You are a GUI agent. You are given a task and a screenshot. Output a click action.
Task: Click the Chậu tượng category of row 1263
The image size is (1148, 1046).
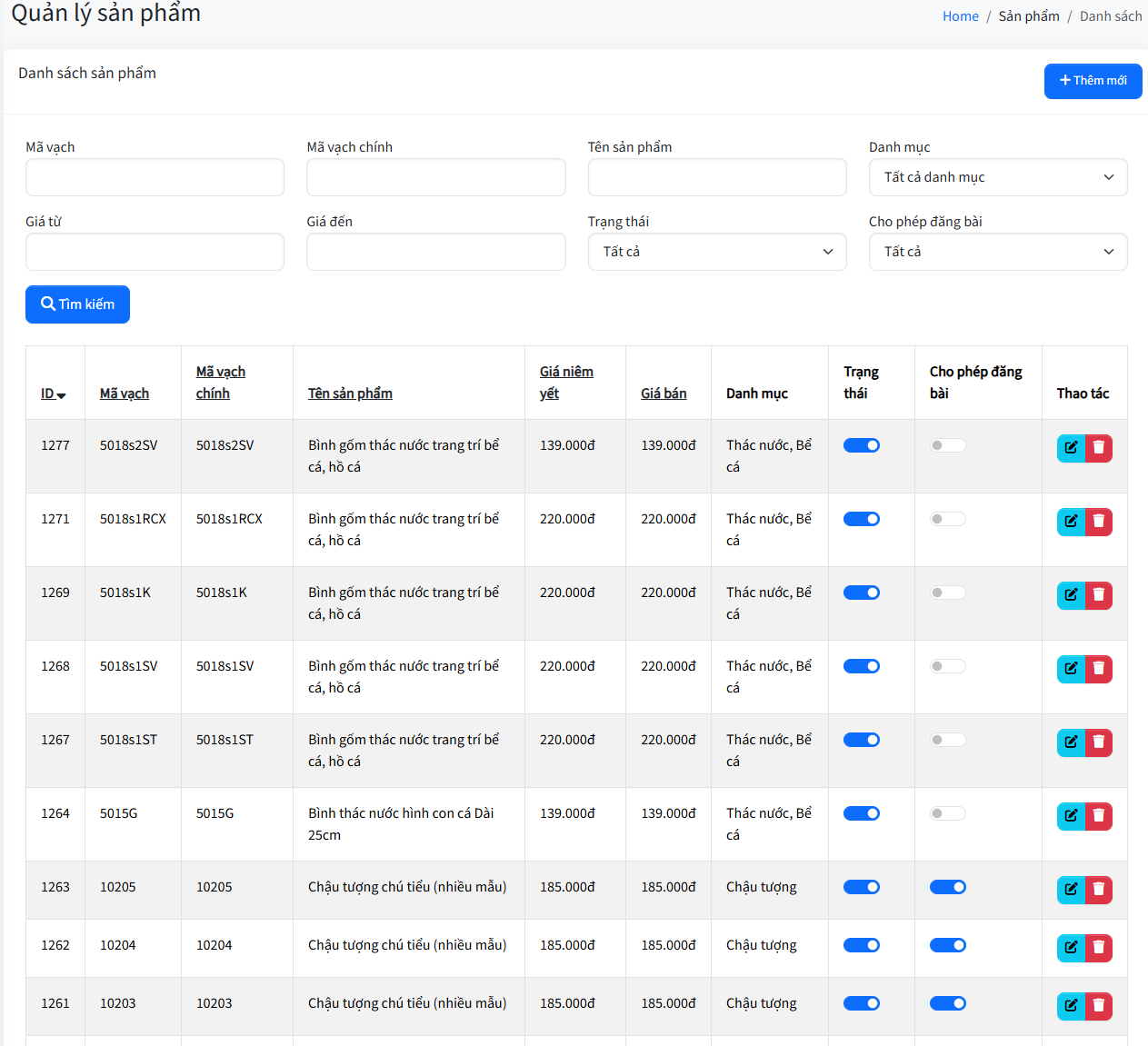pyautogui.click(x=762, y=887)
